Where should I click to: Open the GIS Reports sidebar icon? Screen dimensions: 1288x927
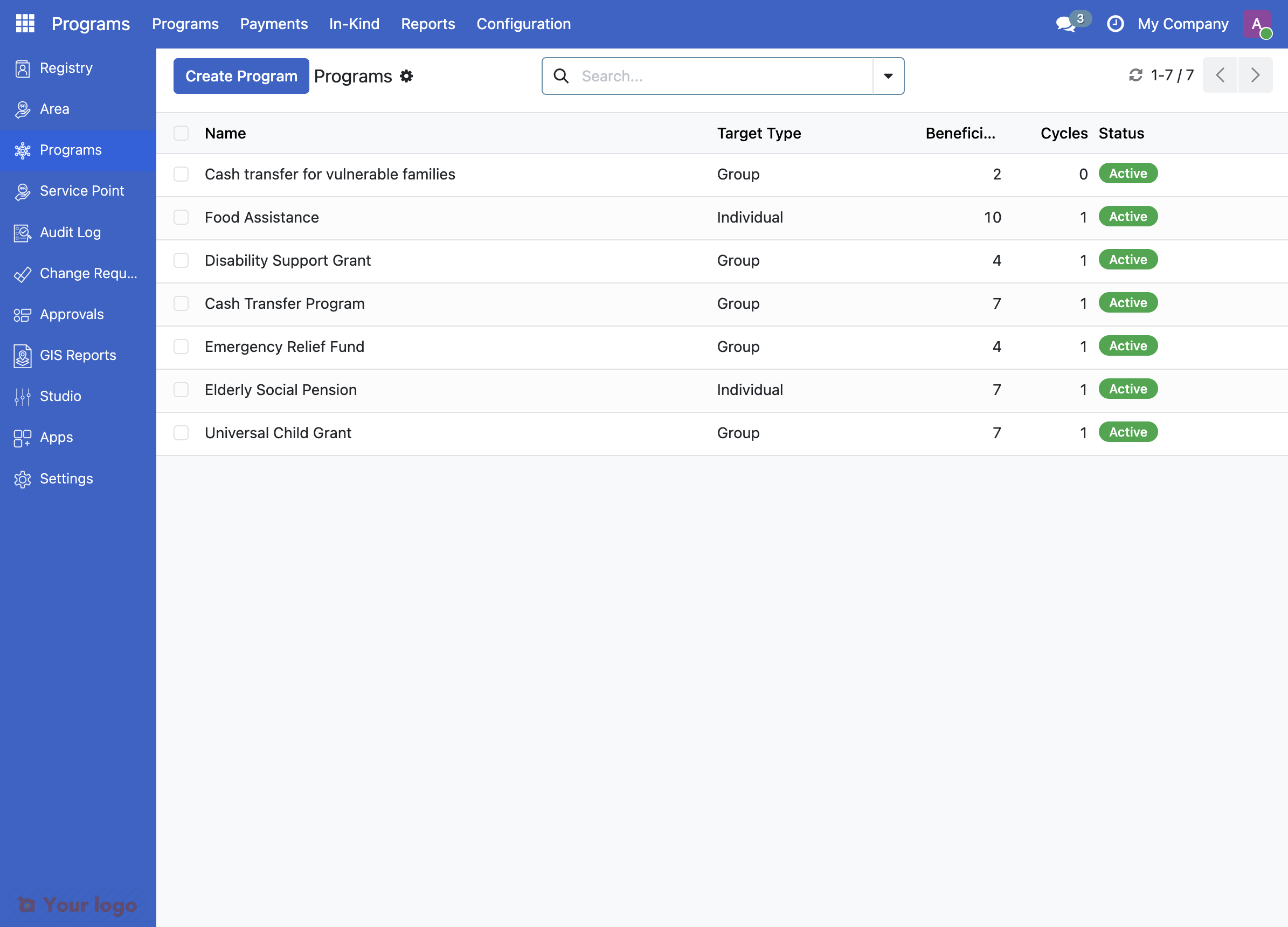click(x=22, y=356)
